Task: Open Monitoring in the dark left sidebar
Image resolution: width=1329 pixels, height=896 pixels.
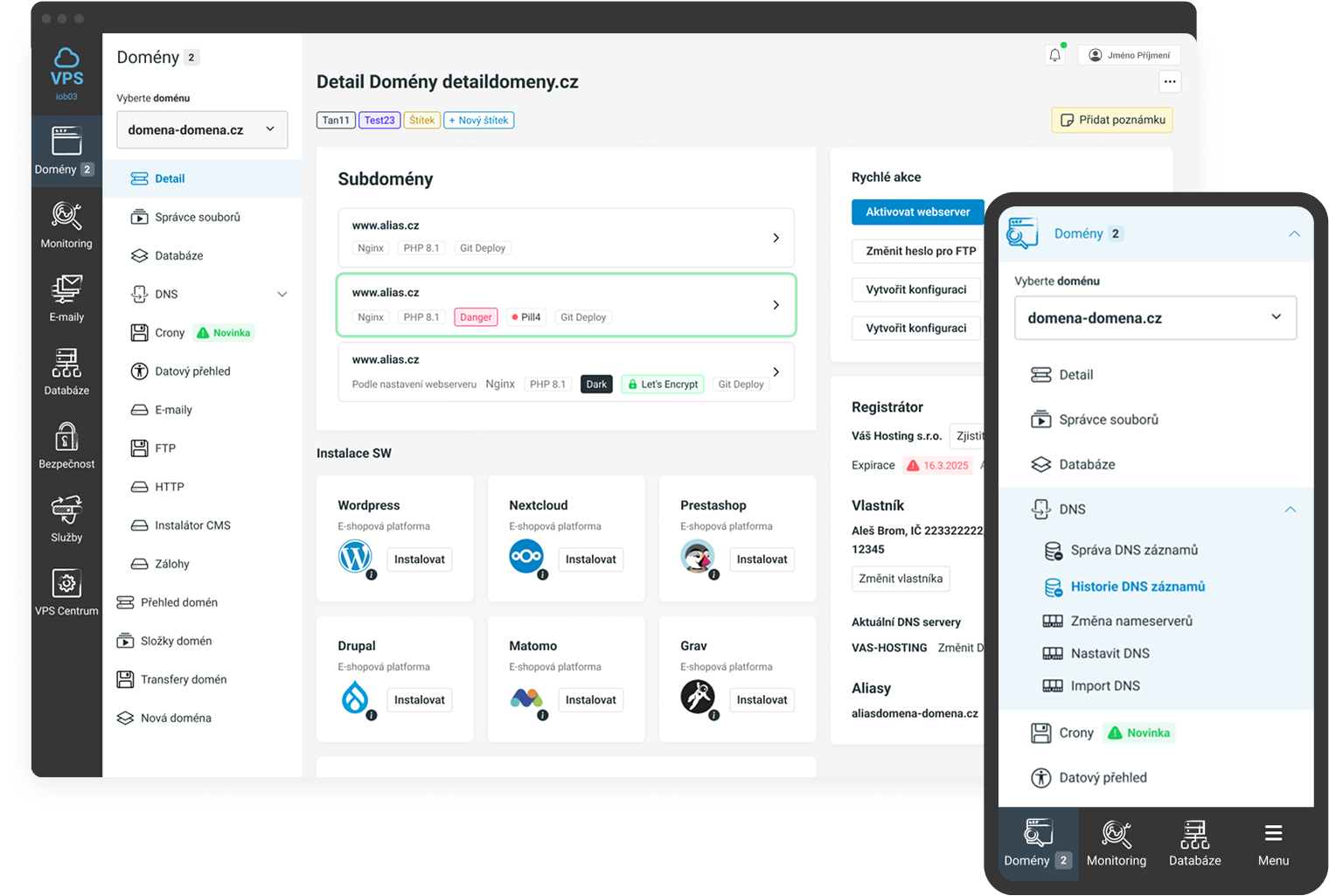Action: point(66,225)
